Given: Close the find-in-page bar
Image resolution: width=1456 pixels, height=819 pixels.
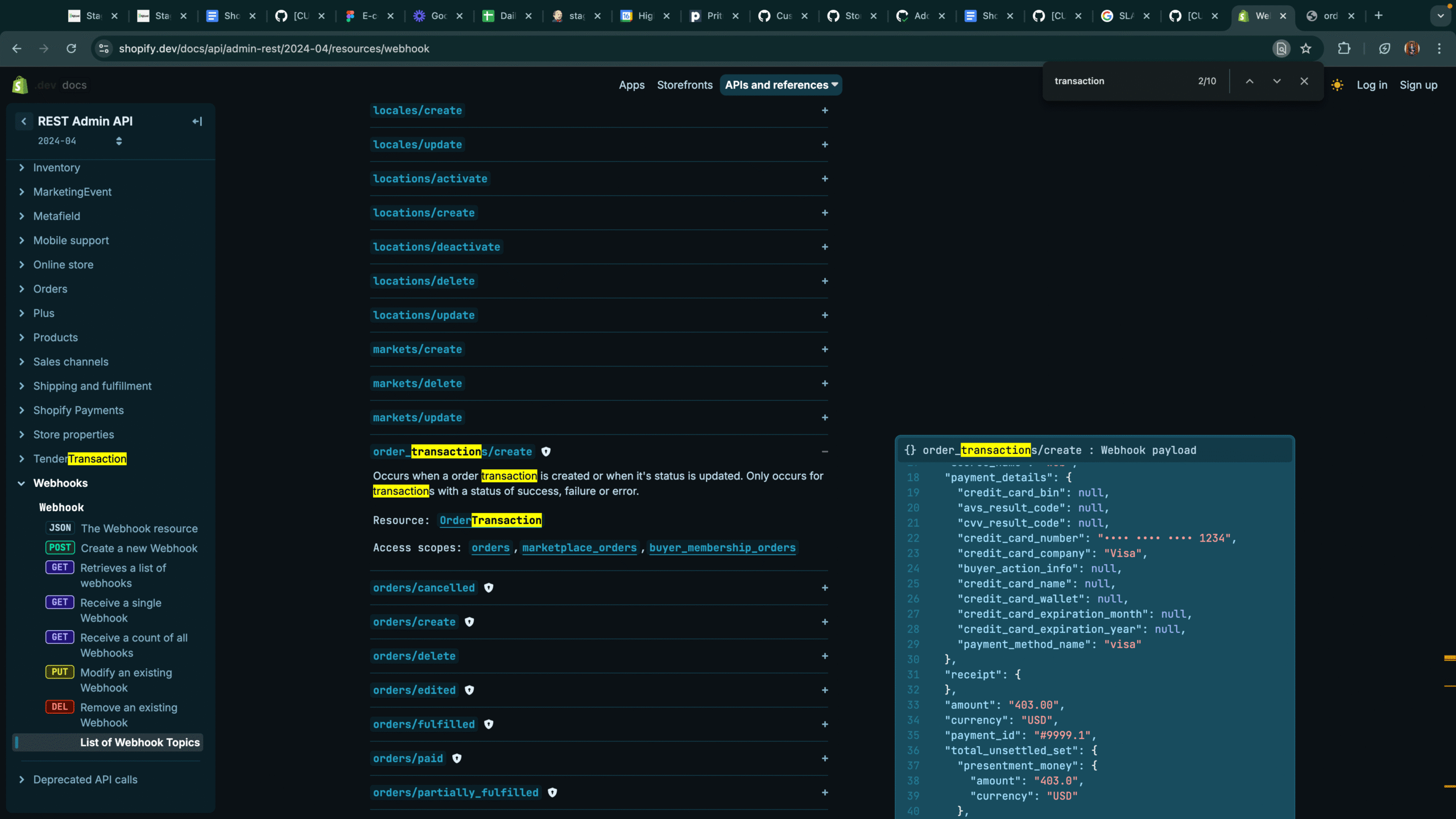Looking at the screenshot, I should pyautogui.click(x=1304, y=81).
